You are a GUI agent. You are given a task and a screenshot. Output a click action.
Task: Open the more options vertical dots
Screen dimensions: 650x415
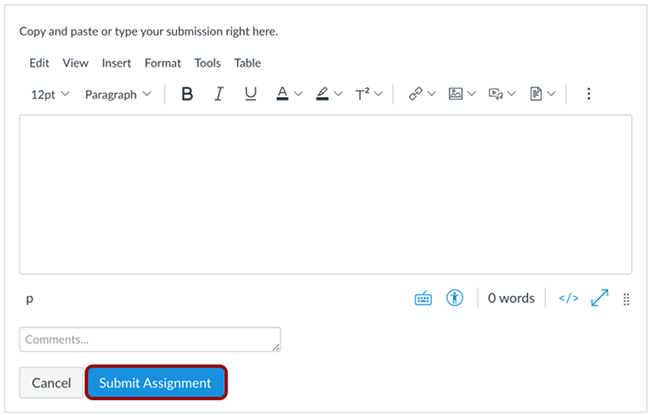(589, 94)
